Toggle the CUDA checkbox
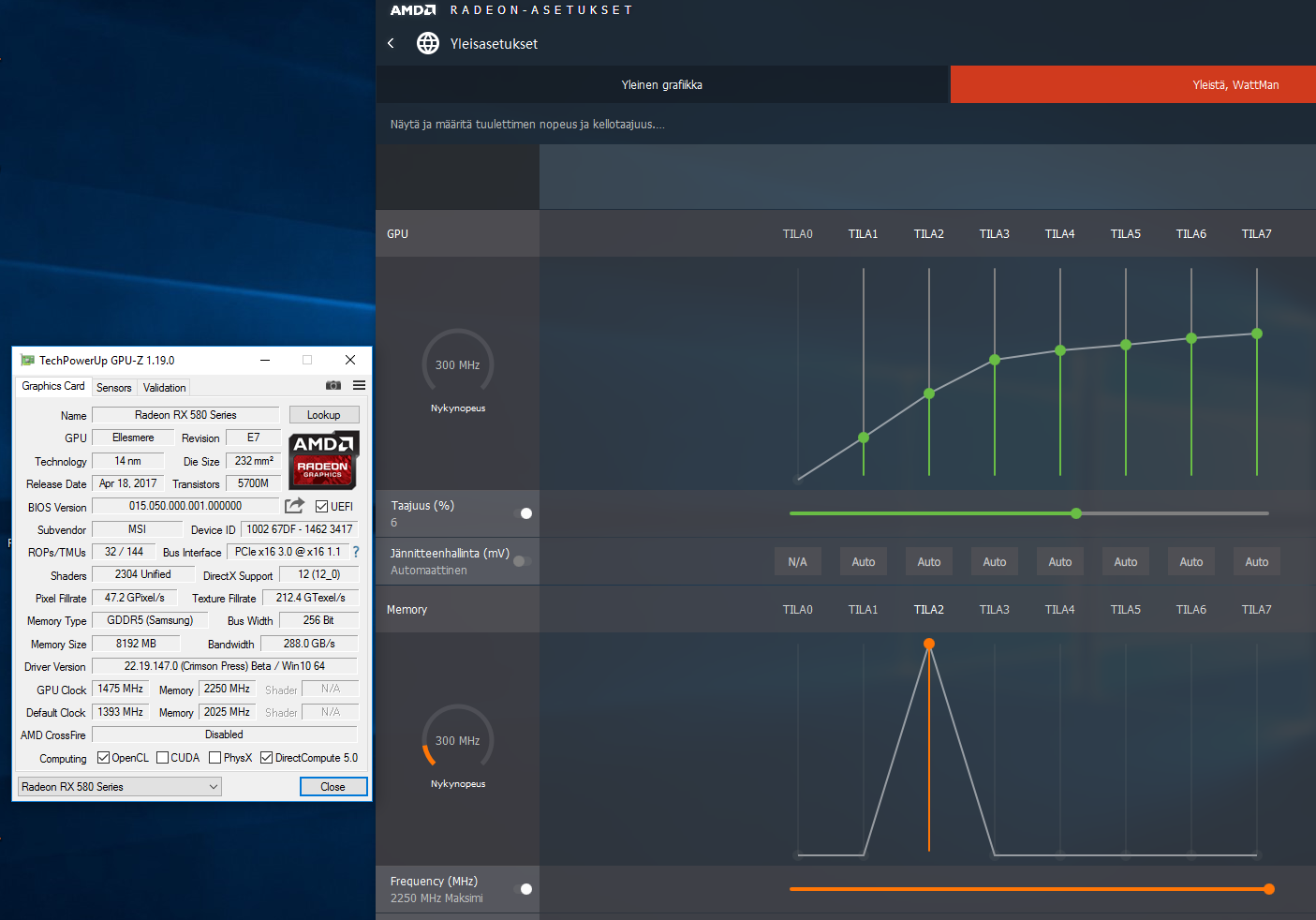 (163, 758)
